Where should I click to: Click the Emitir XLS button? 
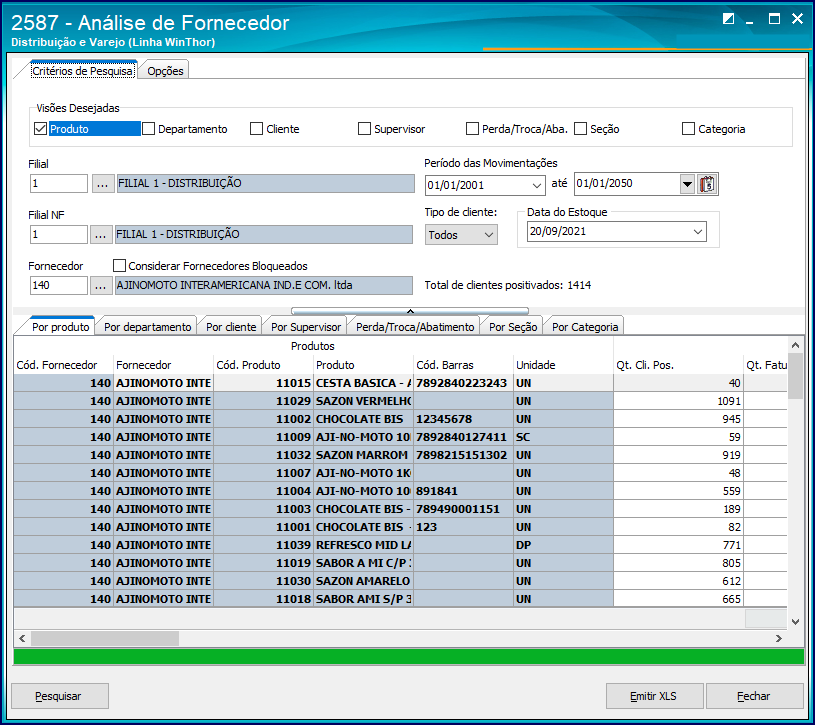[x=654, y=696]
